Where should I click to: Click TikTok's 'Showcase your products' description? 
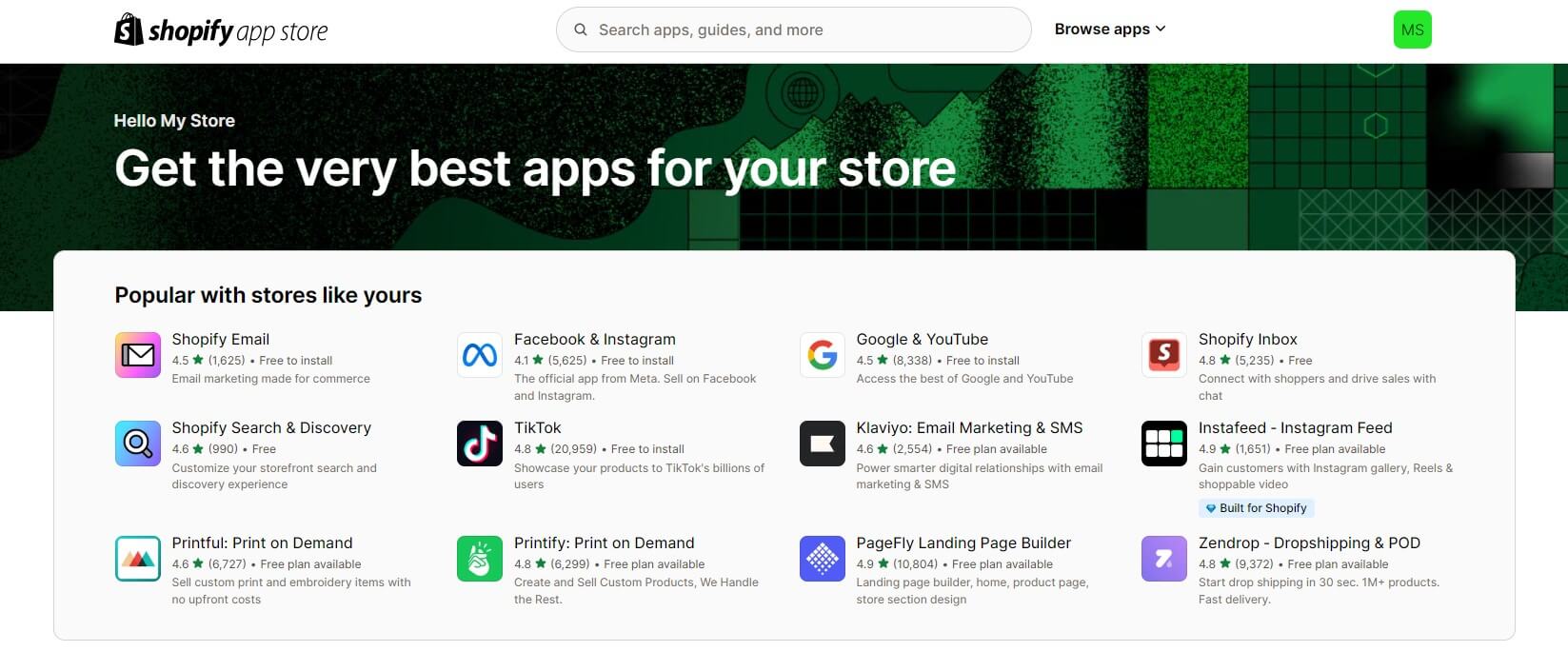(x=640, y=476)
